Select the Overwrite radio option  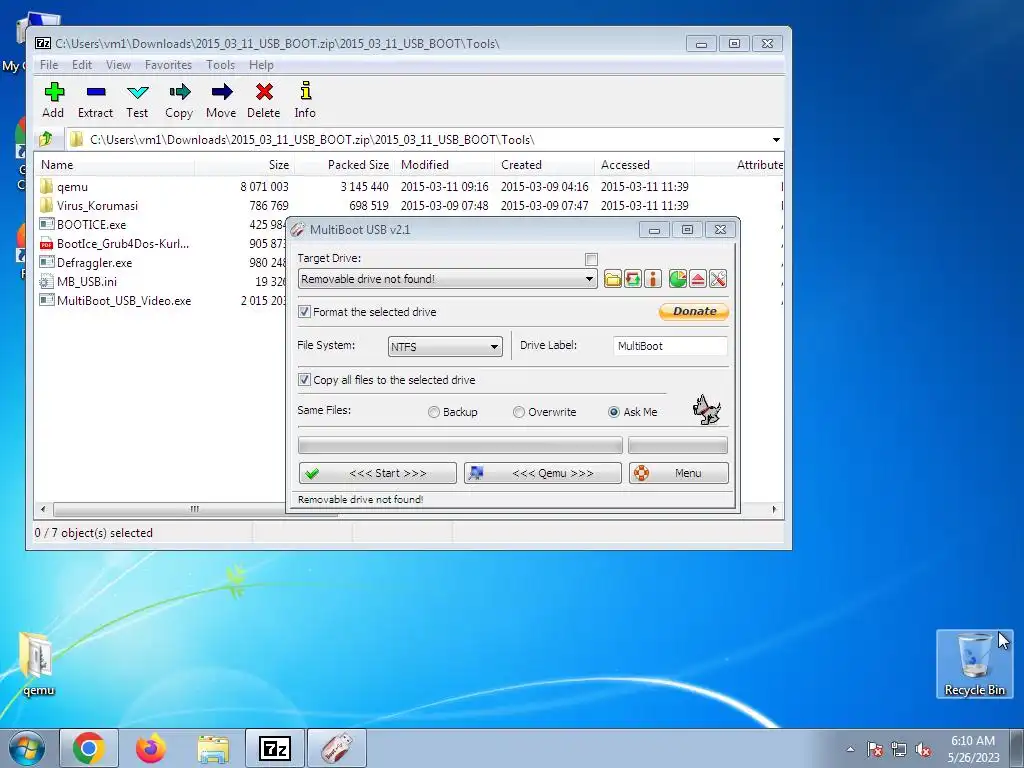[519, 412]
